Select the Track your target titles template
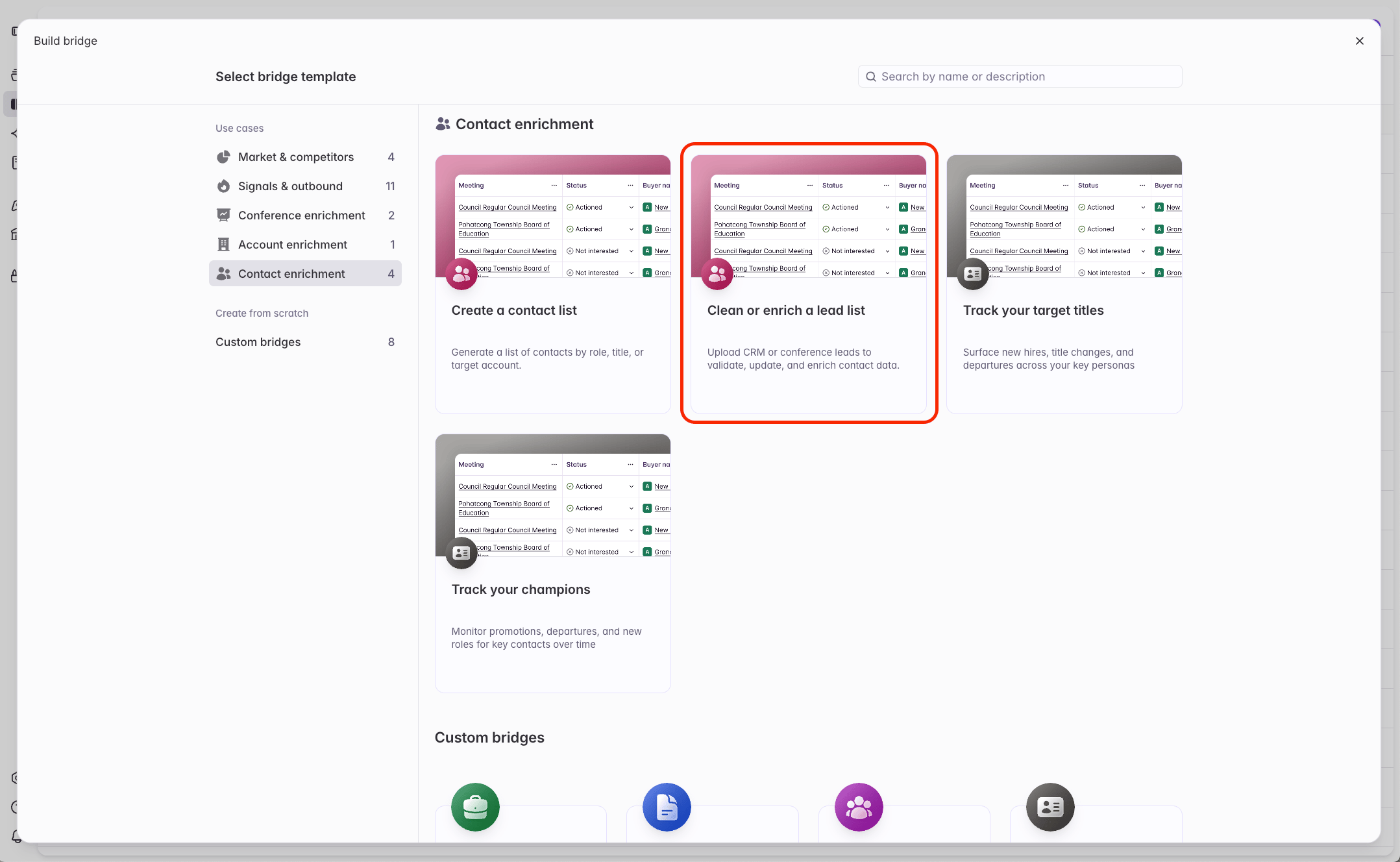 (1064, 284)
